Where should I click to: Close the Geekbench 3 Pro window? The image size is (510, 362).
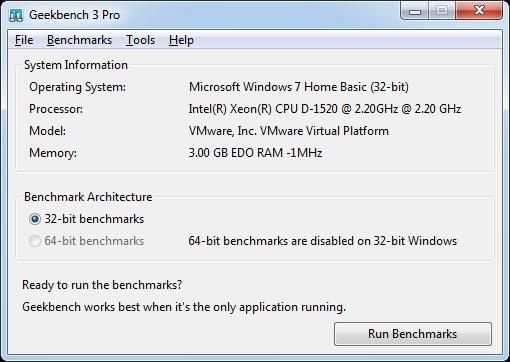coord(479,12)
